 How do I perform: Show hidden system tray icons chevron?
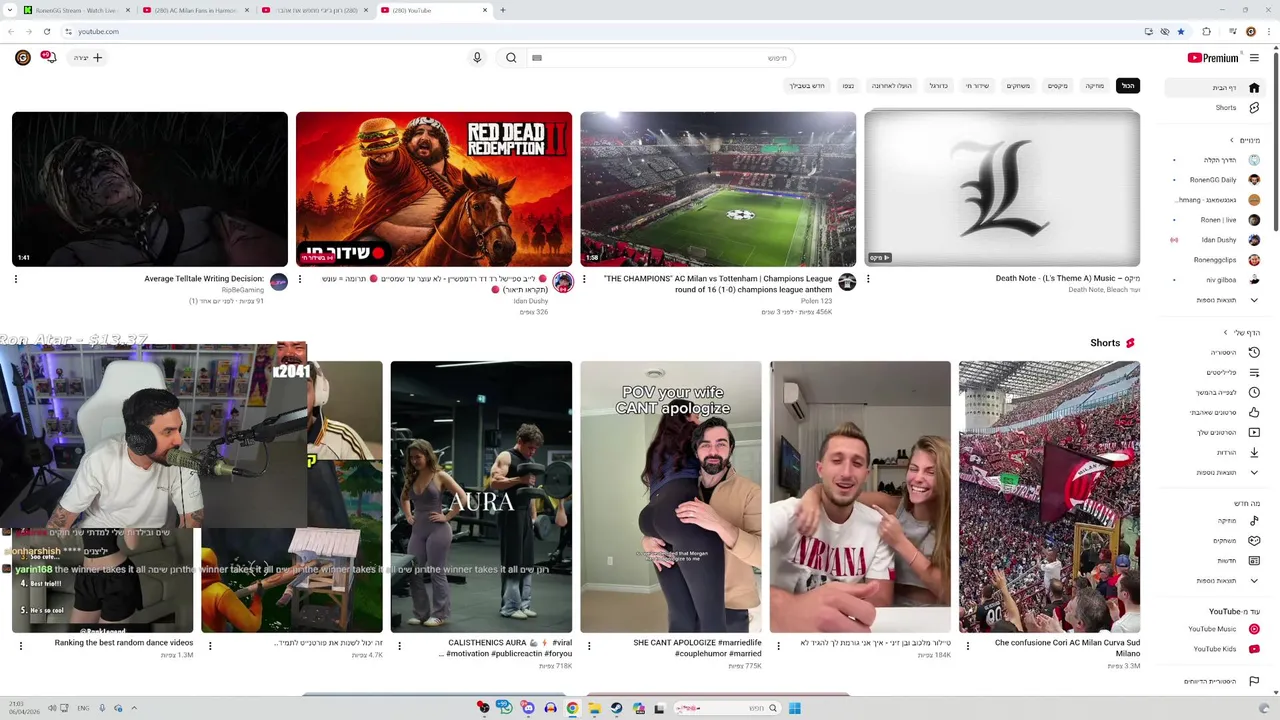(x=134, y=708)
